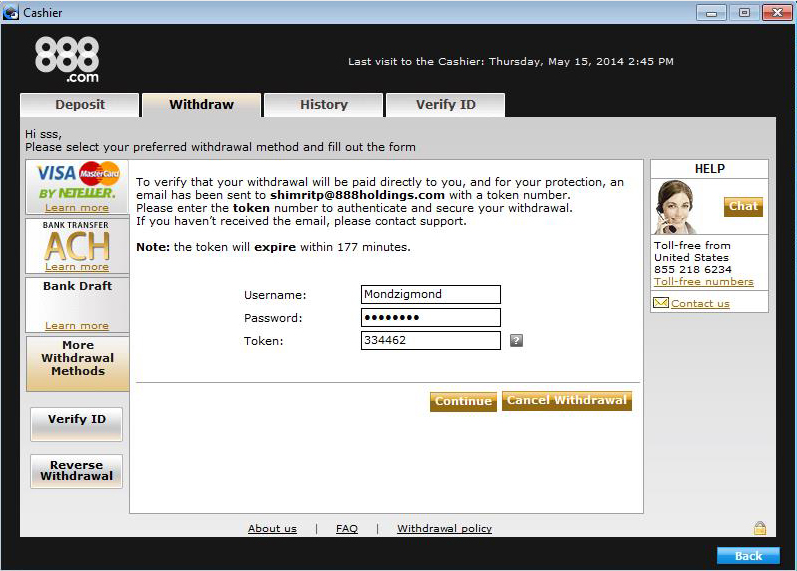The image size is (797, 571).
Task: Click the Contact us envelope icon
Action: coord(661,303)
